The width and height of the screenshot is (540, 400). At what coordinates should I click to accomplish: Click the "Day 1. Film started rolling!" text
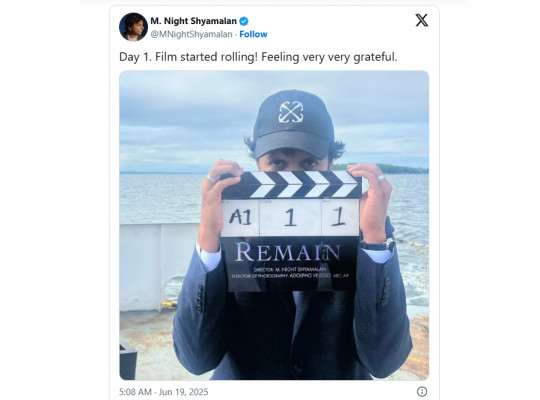(188, 57)
